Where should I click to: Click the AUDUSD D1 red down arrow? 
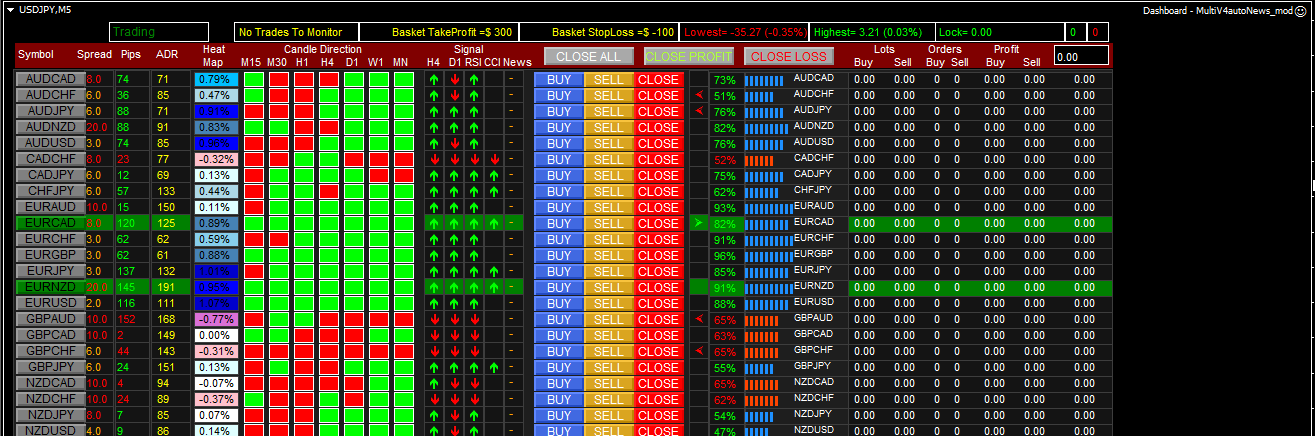(x=454, y=143)
